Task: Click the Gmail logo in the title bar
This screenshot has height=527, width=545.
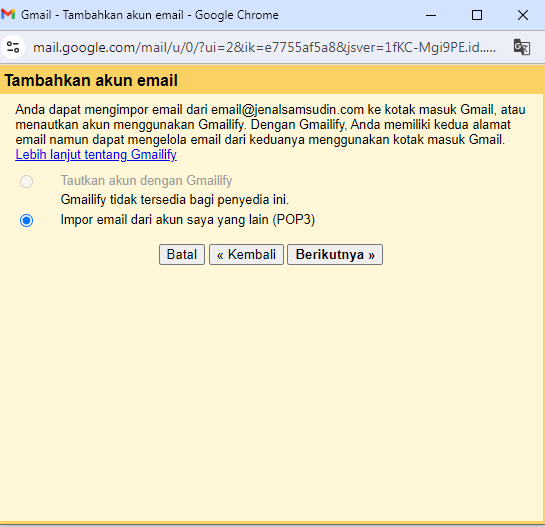Action: click(x=8, y=15)
